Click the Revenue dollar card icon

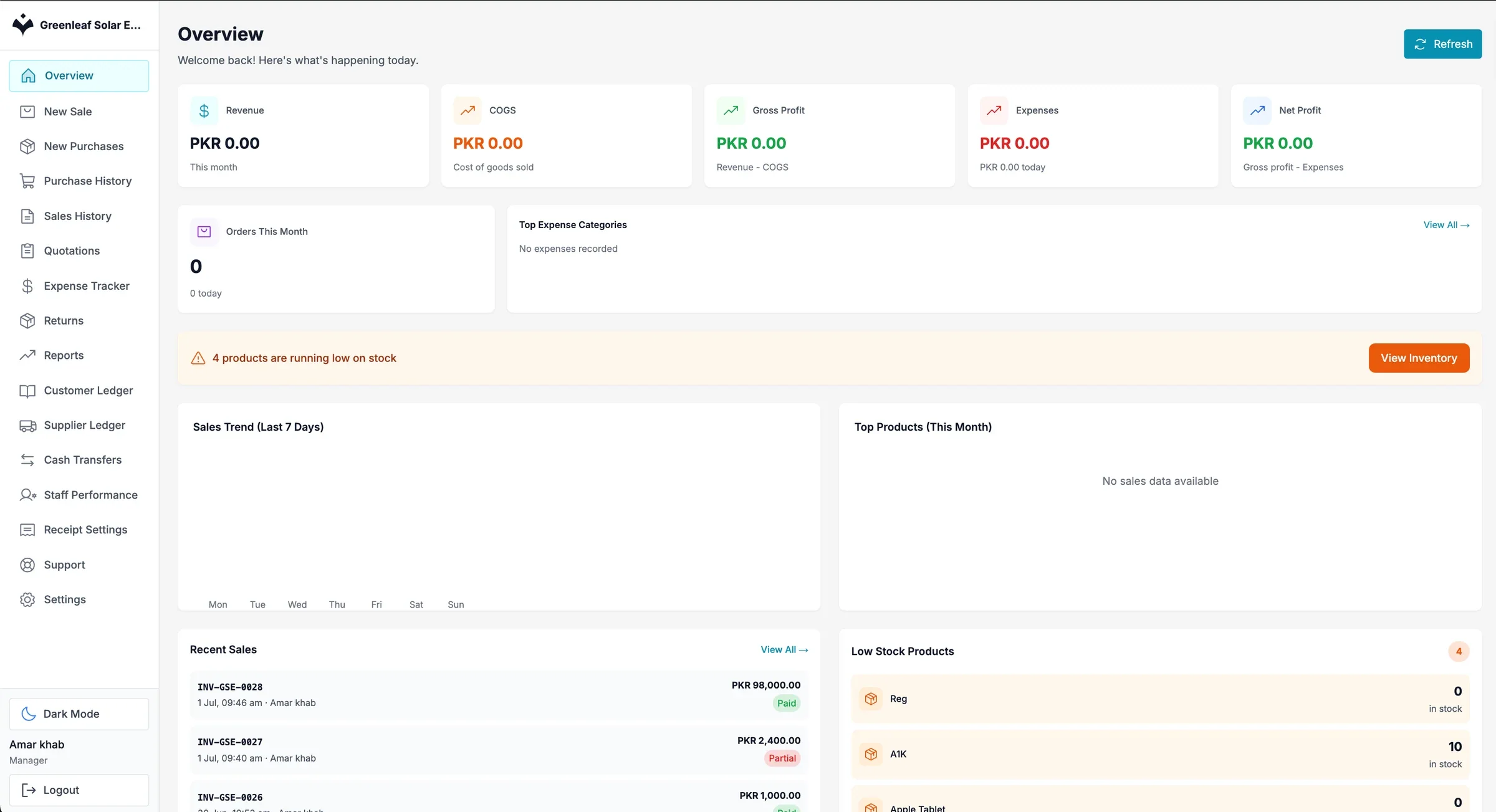pyautogui.click(x=204, y=111)
